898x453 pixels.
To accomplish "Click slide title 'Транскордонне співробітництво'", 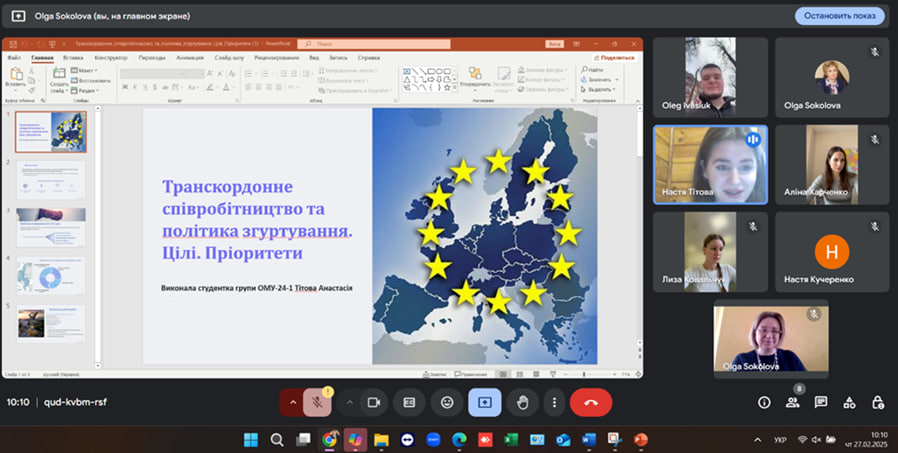I will pos(257,220).
